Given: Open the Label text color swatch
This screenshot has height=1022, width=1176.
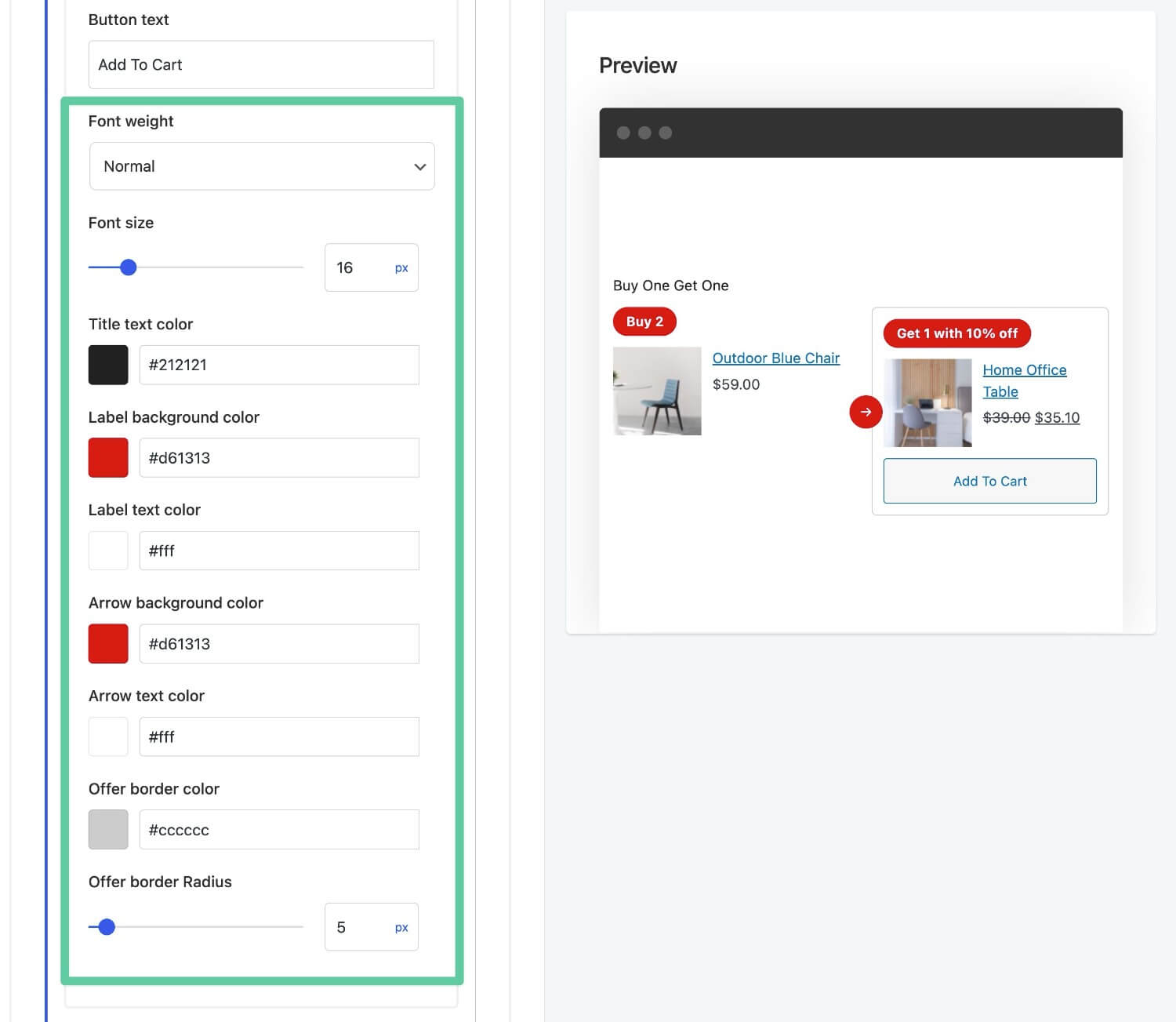Looking at the screenshot, I should pyautogui.click(x=108, y=551).
